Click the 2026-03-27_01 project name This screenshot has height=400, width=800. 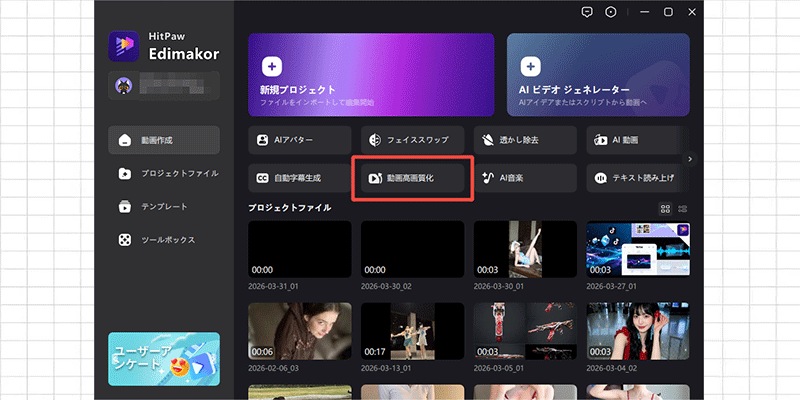[x=611, y=286]
